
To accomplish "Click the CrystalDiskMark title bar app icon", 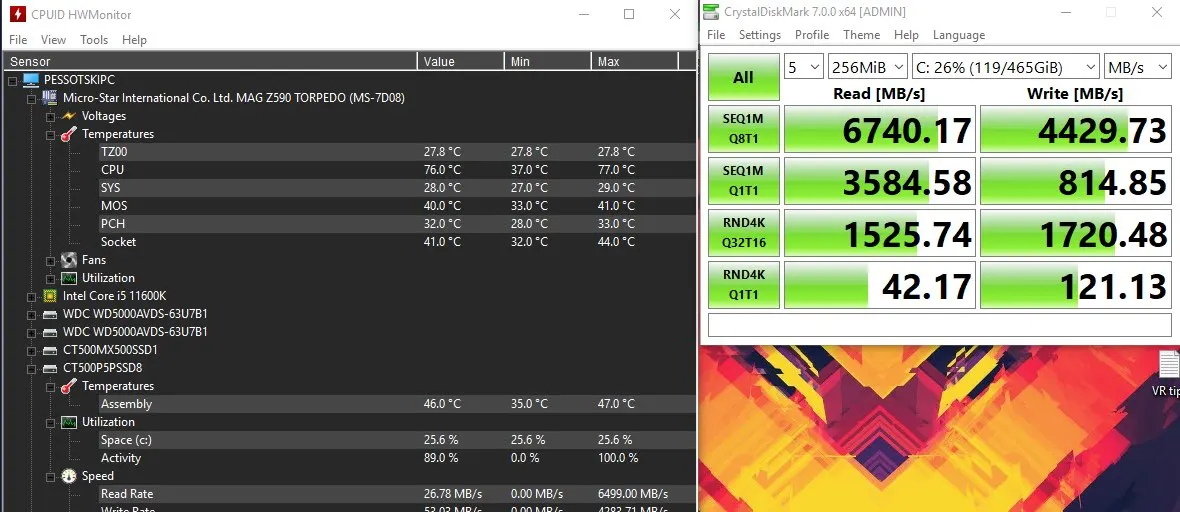I will 710,12.
